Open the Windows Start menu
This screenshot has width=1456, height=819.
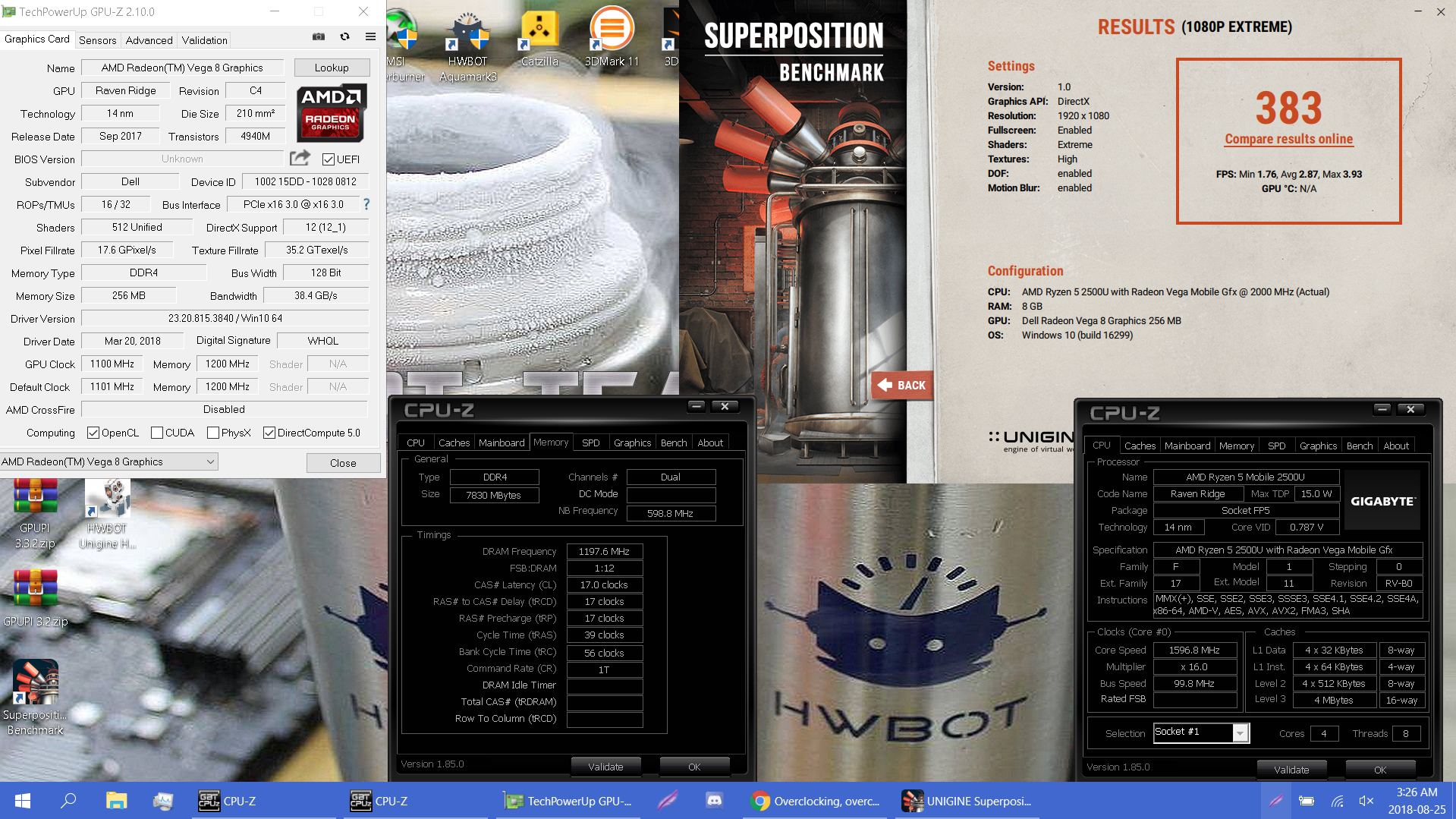23,801
